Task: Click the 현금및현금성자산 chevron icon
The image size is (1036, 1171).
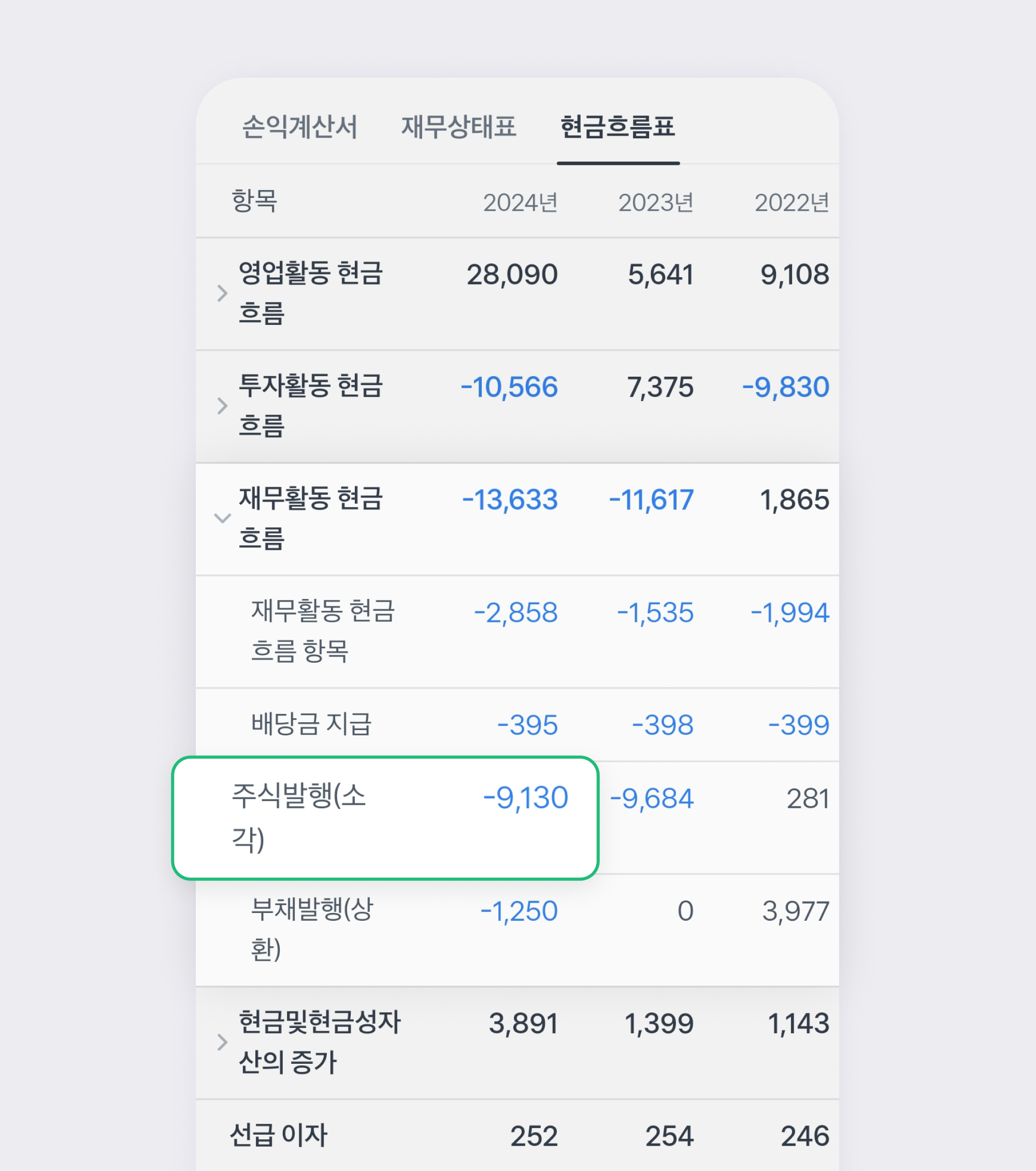Action: [x=222, y=1044]
